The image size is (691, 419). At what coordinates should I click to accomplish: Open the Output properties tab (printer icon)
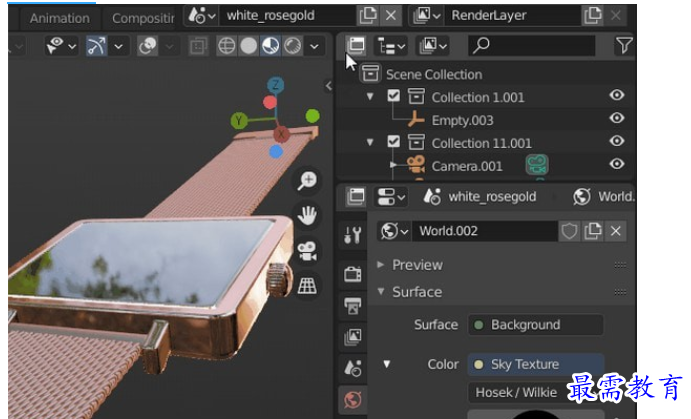click(353, 305)
